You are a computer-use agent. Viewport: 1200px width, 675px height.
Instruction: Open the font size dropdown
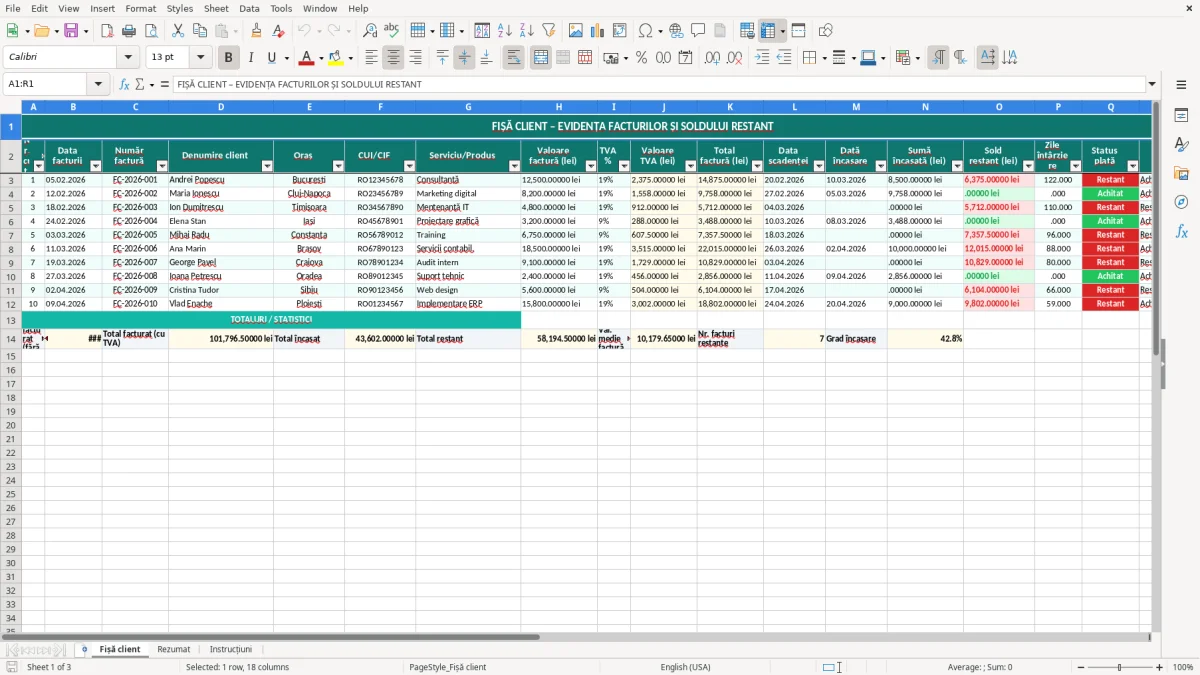click(200, 58)
